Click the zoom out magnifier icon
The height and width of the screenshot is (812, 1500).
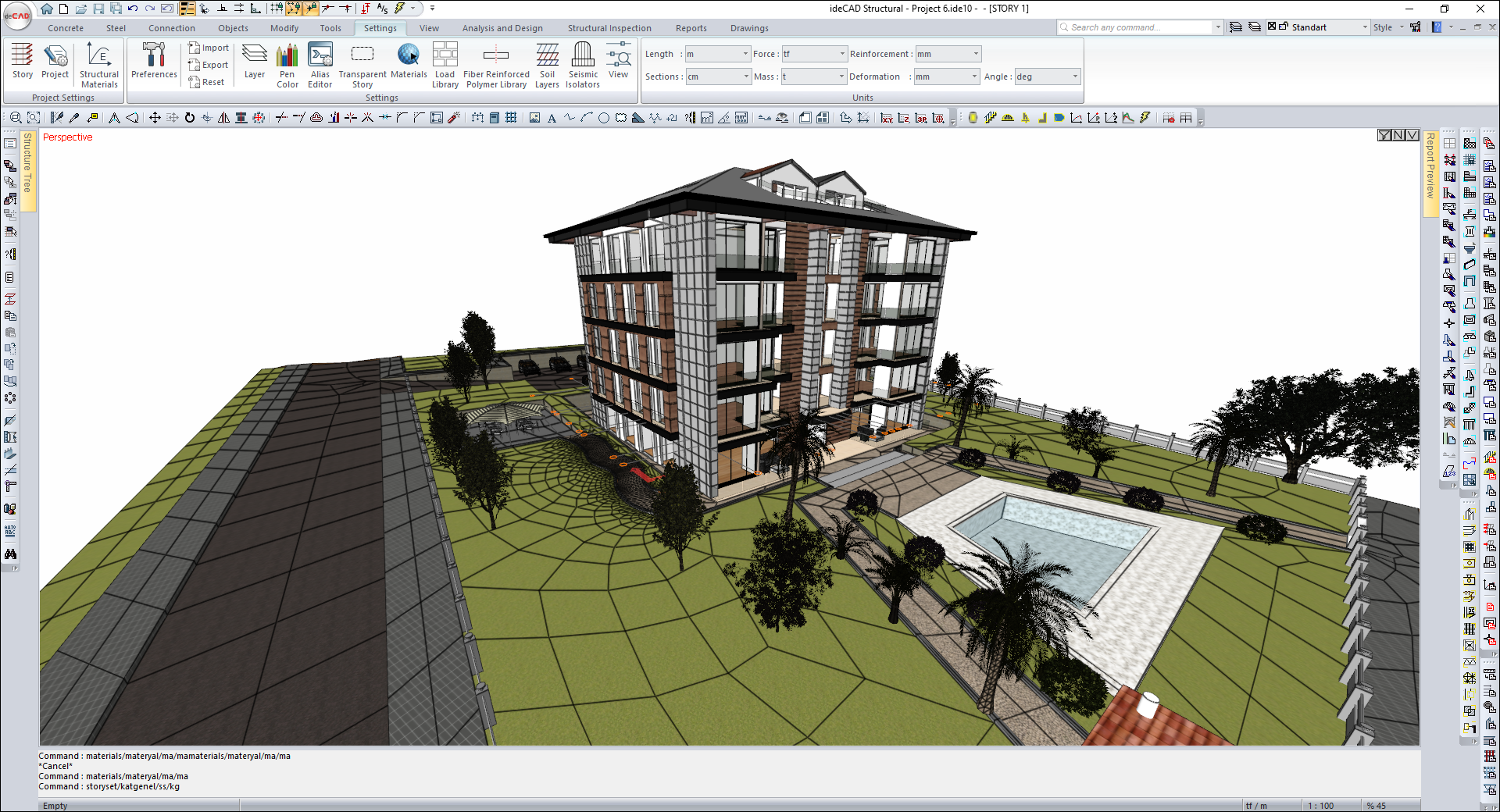[16, 118]
